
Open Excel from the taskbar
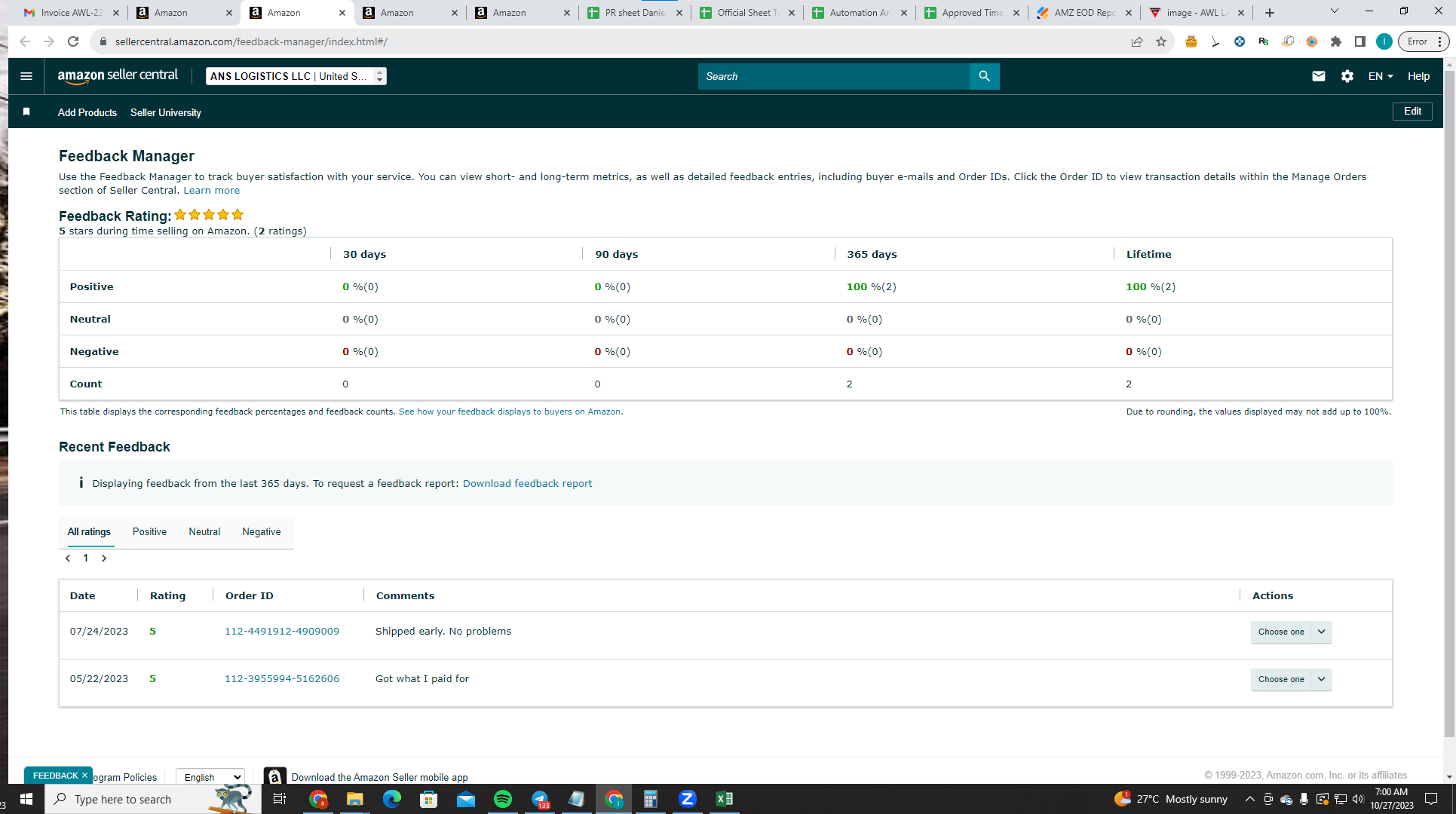point(725,799)
